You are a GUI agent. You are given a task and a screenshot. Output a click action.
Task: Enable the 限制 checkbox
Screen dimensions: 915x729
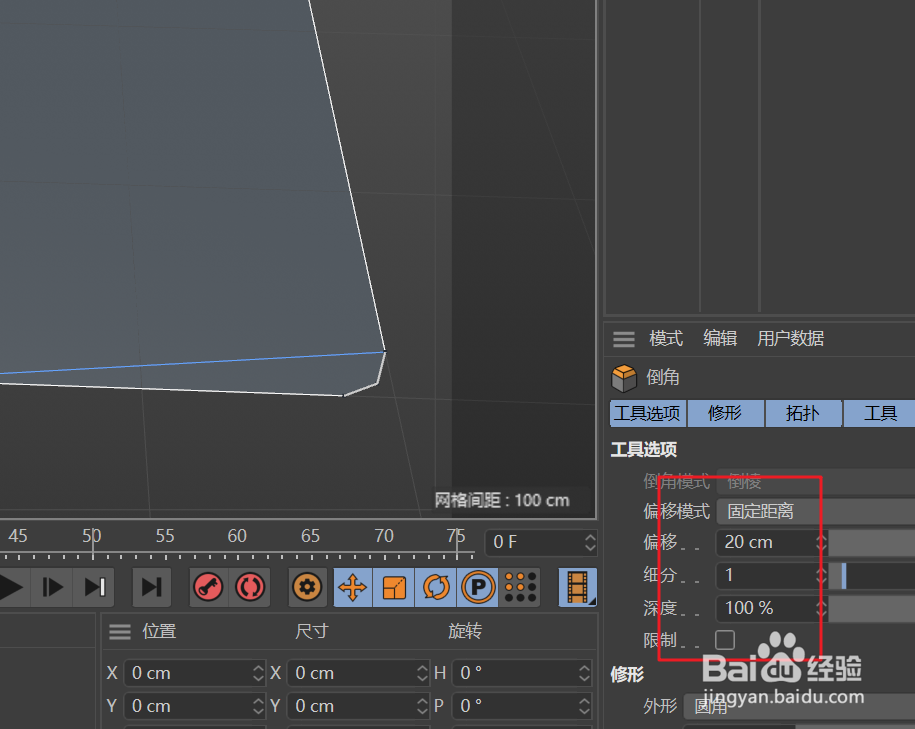pos(724,640)
